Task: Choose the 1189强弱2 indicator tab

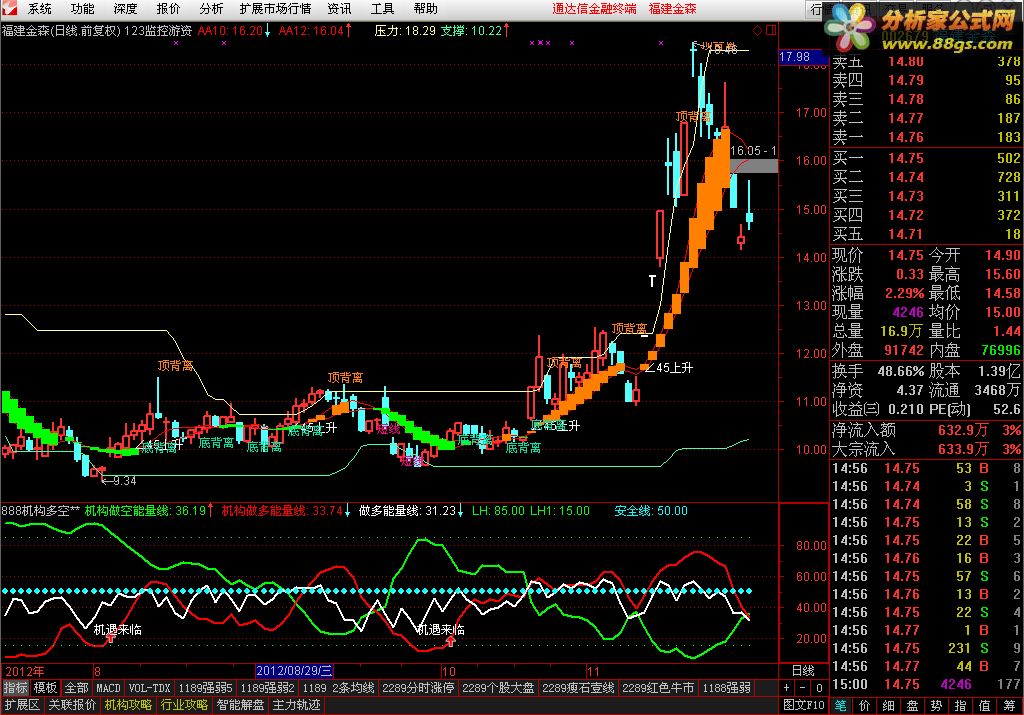Action: 267,688
